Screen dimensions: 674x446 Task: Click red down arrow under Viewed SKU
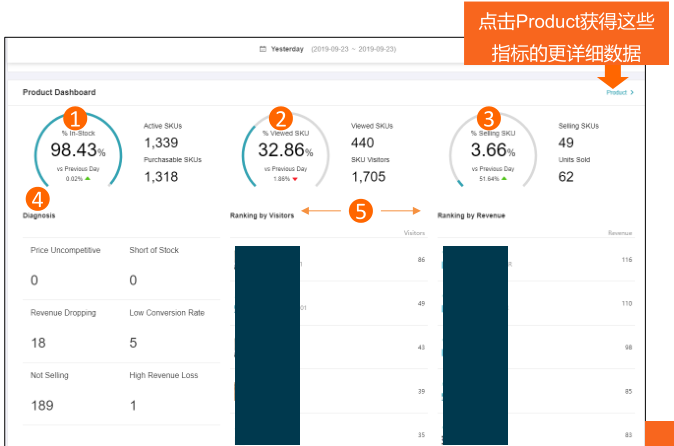point(295,179)
